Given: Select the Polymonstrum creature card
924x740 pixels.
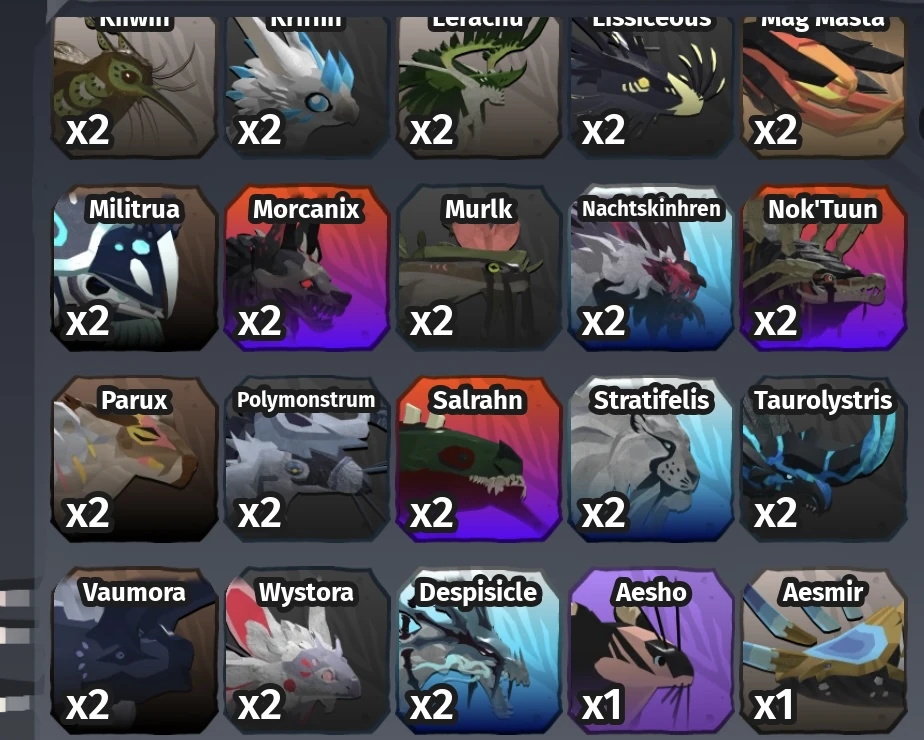Looking at the screenshot, I should coord(306,459).
